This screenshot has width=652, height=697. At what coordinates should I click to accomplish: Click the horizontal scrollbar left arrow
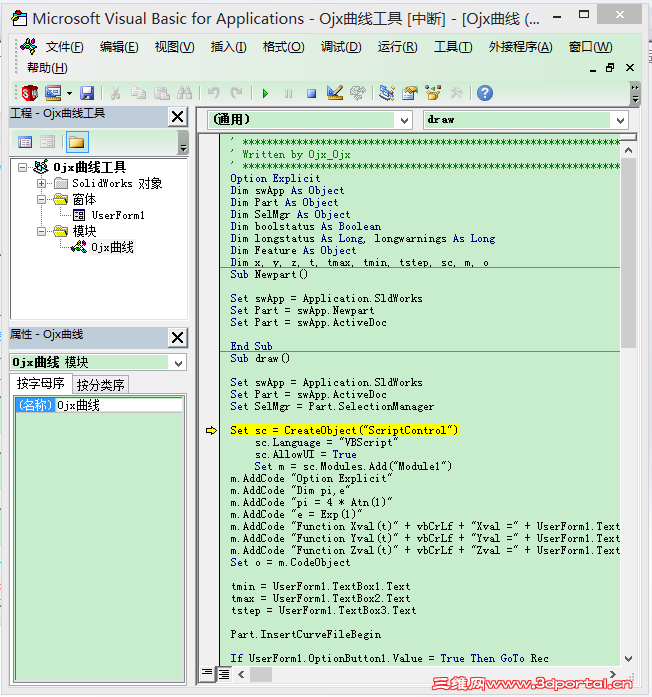pos(241,674)
